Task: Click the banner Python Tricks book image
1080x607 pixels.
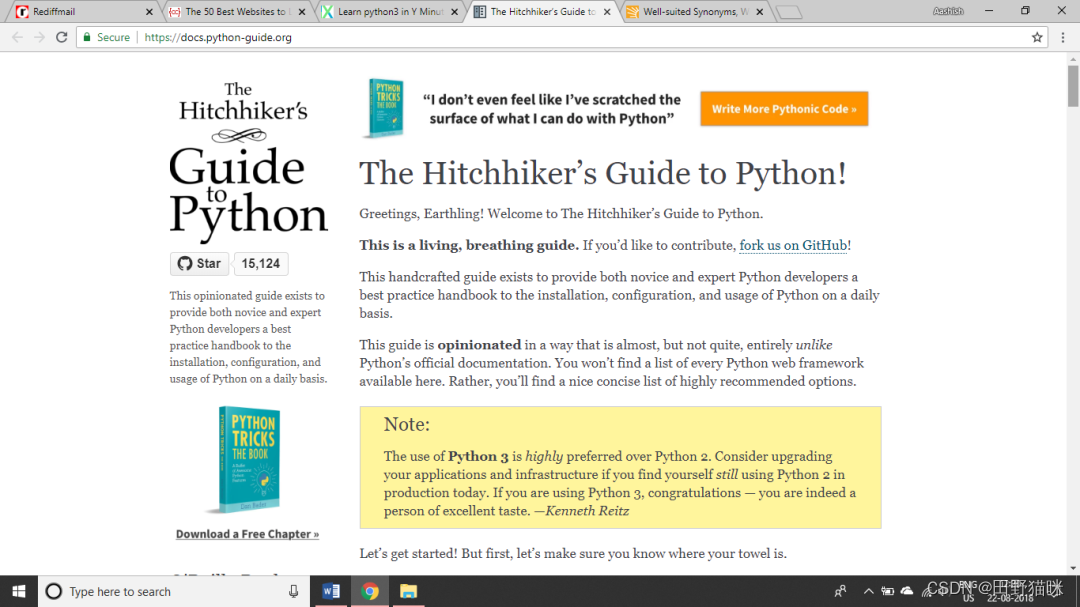Action: pyautogui.click(x=384, y=107)
